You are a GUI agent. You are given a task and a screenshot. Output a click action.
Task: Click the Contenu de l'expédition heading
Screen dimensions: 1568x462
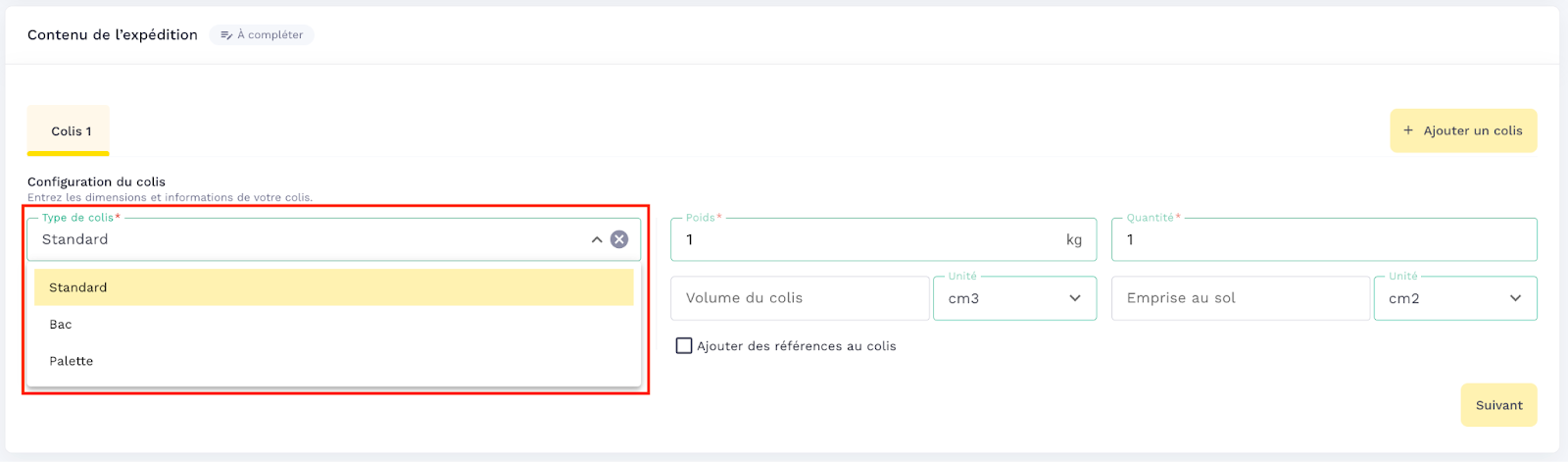click(113, 35)
